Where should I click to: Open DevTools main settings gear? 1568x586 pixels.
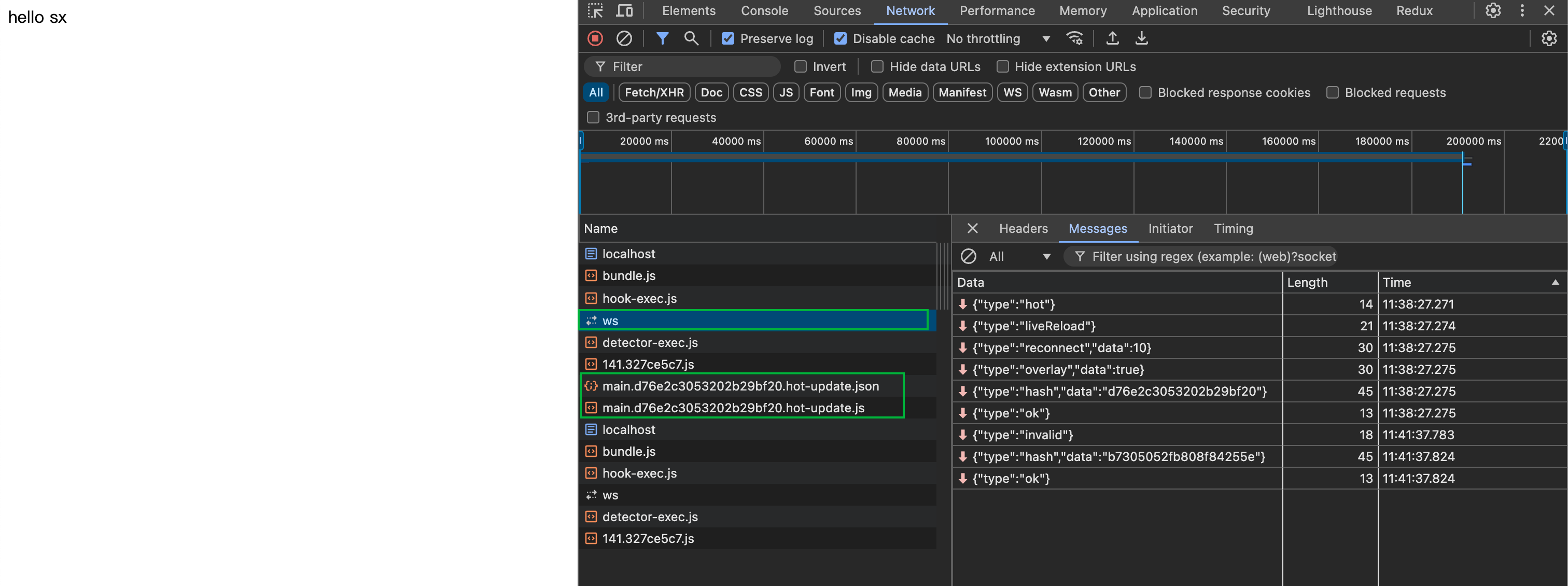click(x=1492, y=10)
